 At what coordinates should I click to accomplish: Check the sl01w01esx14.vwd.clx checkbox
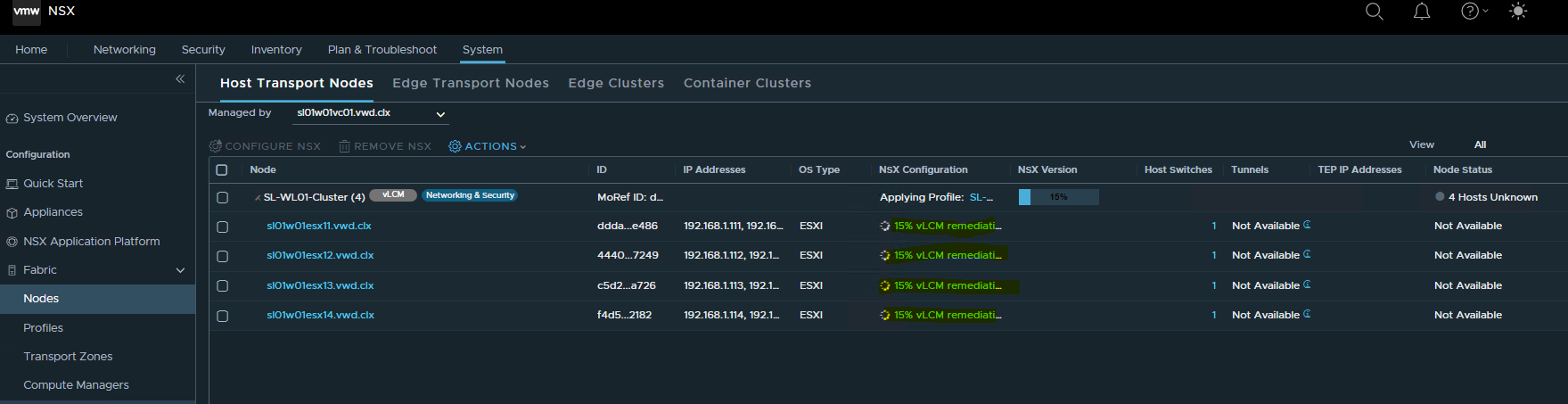click(x=222, y=317)
